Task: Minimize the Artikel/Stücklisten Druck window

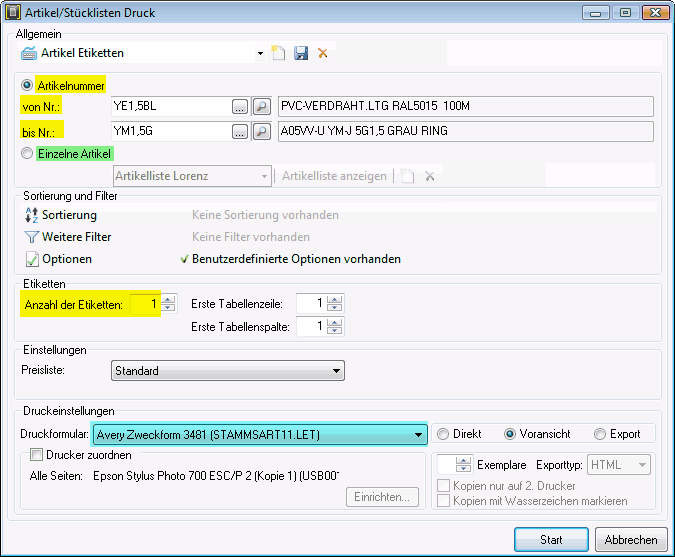Action: 595,12
